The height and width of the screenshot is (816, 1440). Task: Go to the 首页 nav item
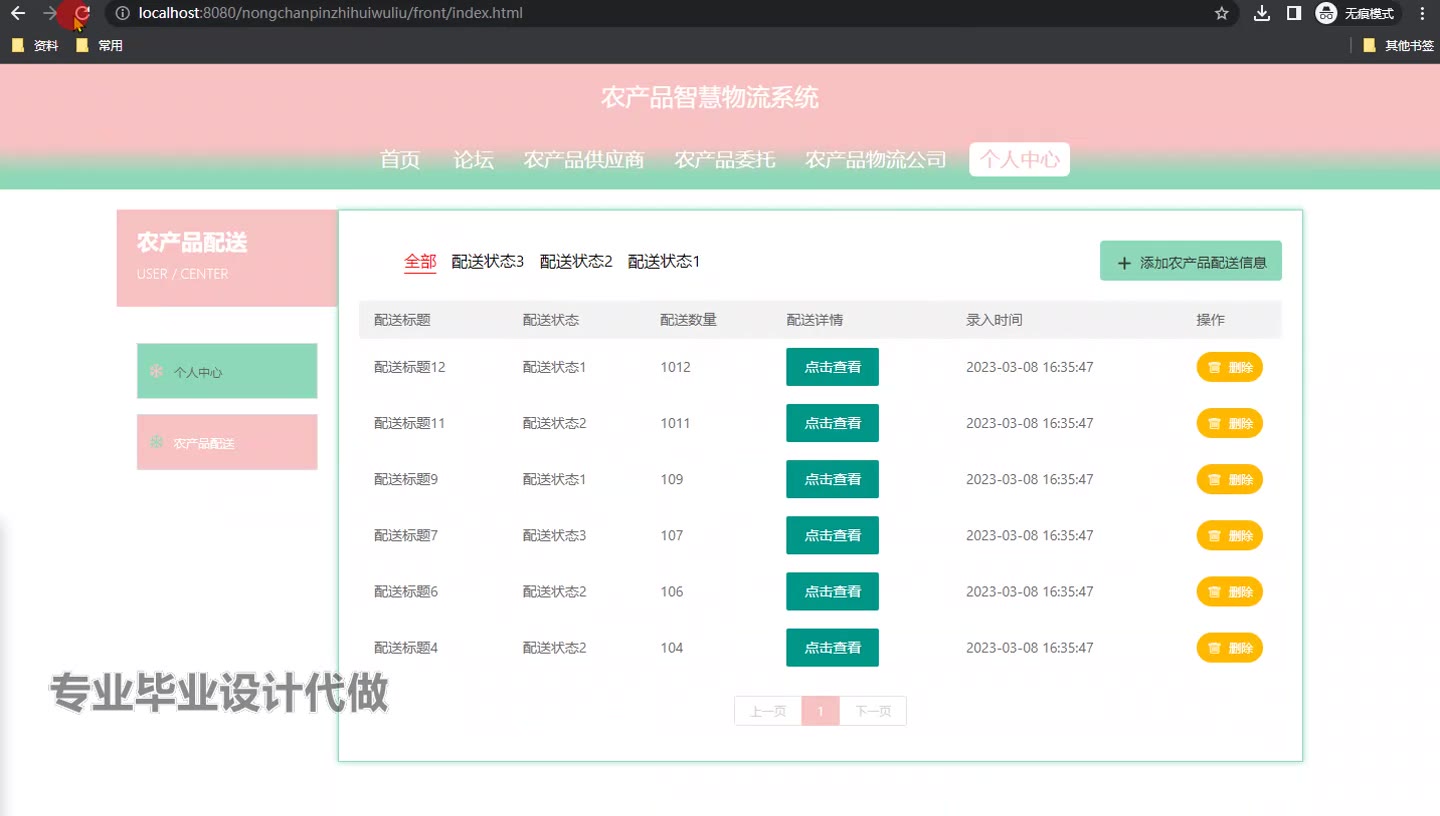[400, 159]
